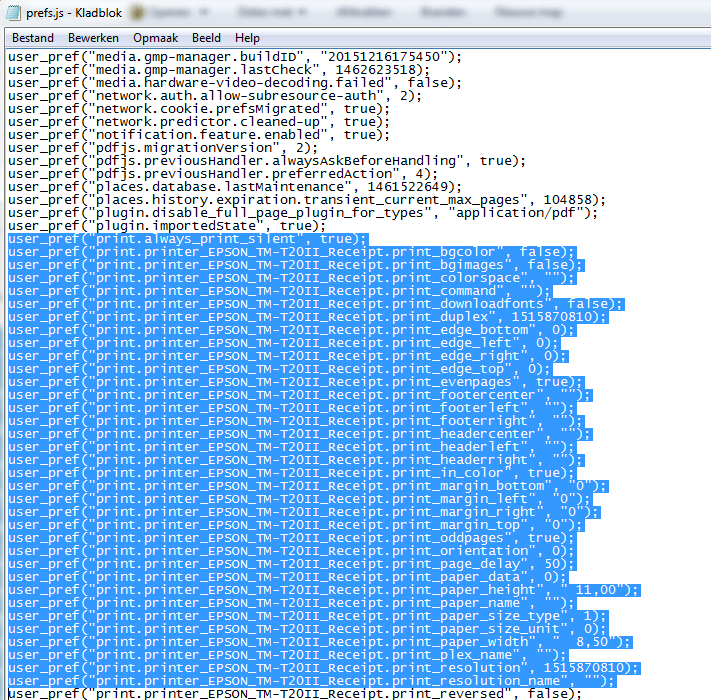Open the Bestand menu
Image resolution: width=711 pixels, height=700 pixels.
pyautogui.click(x=32, y=37)
